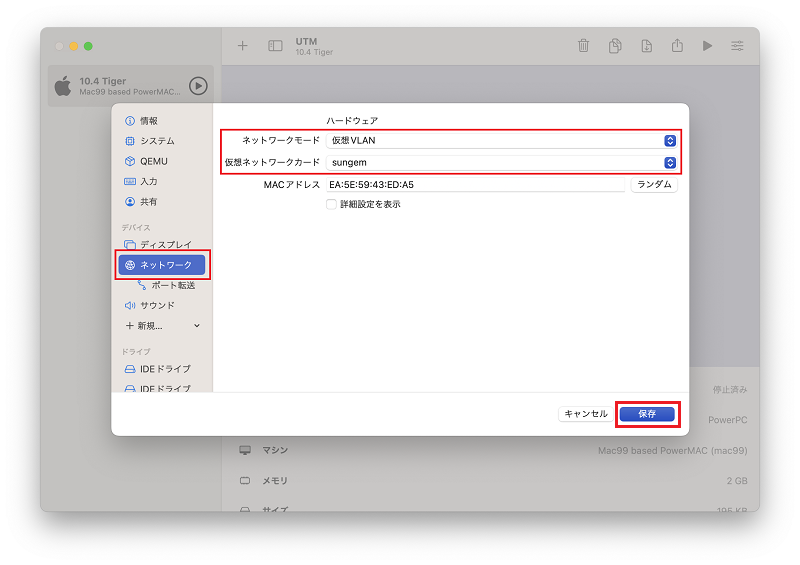
Task: Start 10.4 Tiger with its circular play button
Action: tap(198, 86)
